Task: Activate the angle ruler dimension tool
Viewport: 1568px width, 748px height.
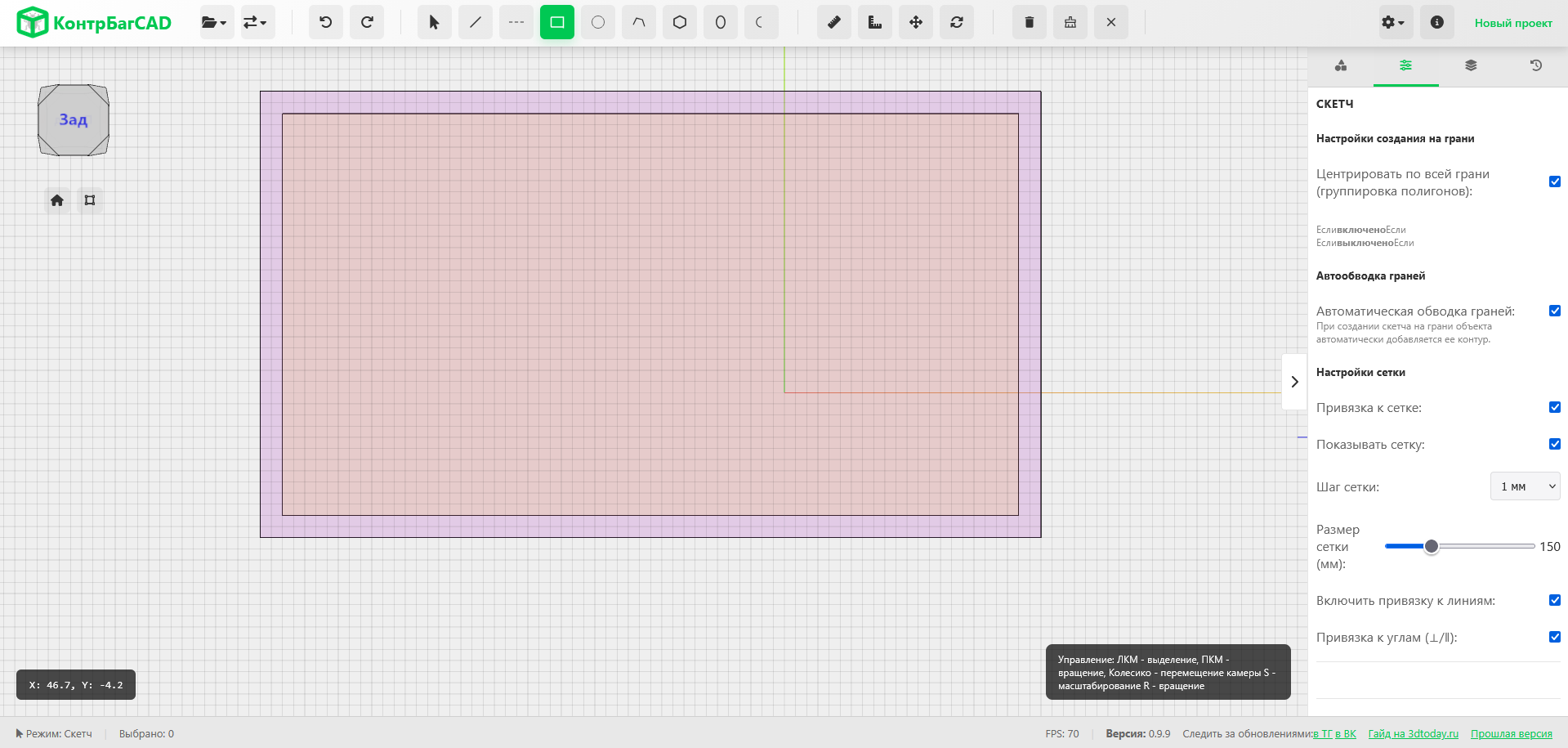Action: tap(875, 22)
